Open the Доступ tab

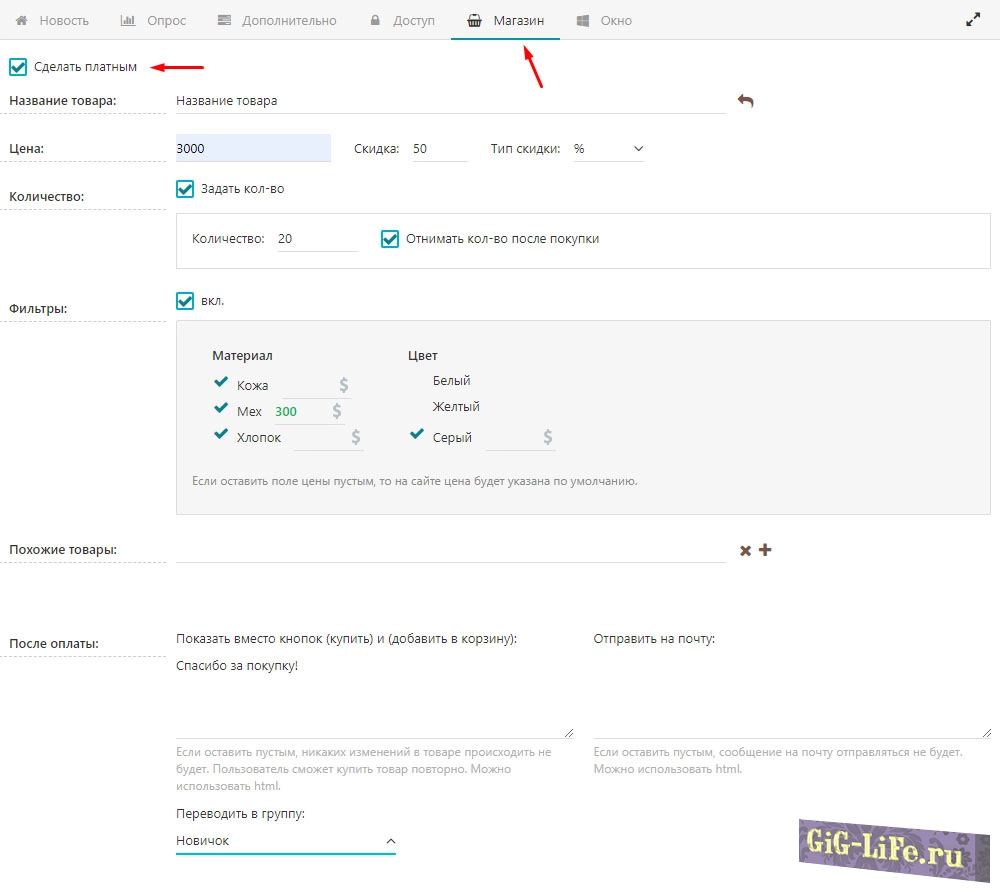[402, 20]
